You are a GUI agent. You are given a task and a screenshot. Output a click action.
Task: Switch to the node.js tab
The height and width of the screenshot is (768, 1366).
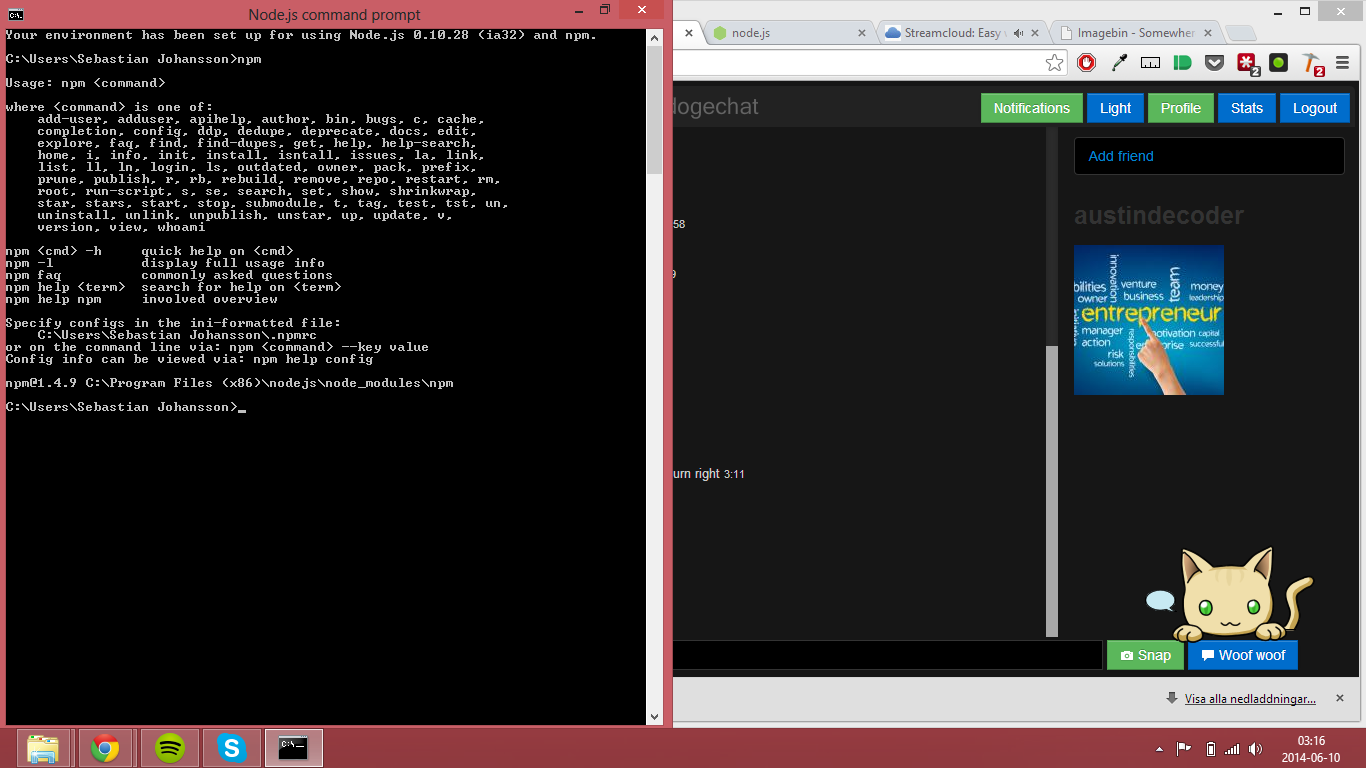coord(790,33)
